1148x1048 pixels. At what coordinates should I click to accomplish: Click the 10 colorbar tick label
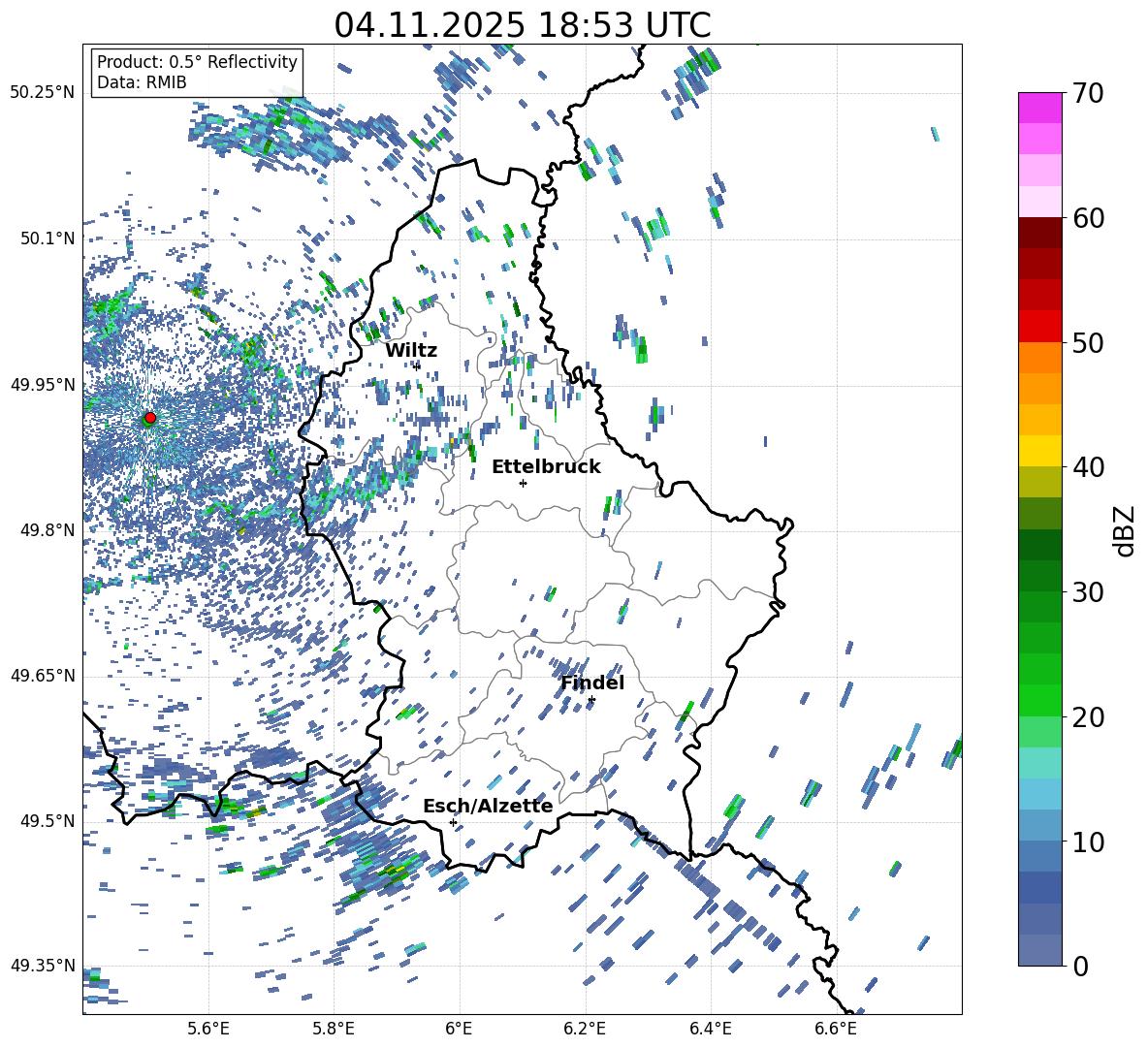point(1088,842)
